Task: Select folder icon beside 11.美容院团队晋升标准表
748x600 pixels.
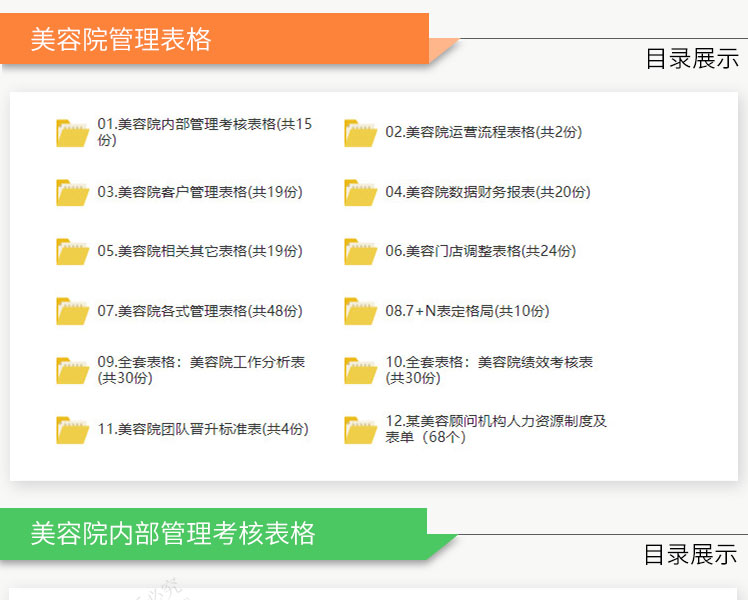Action: pyautogui.click(x=73, y=430)
